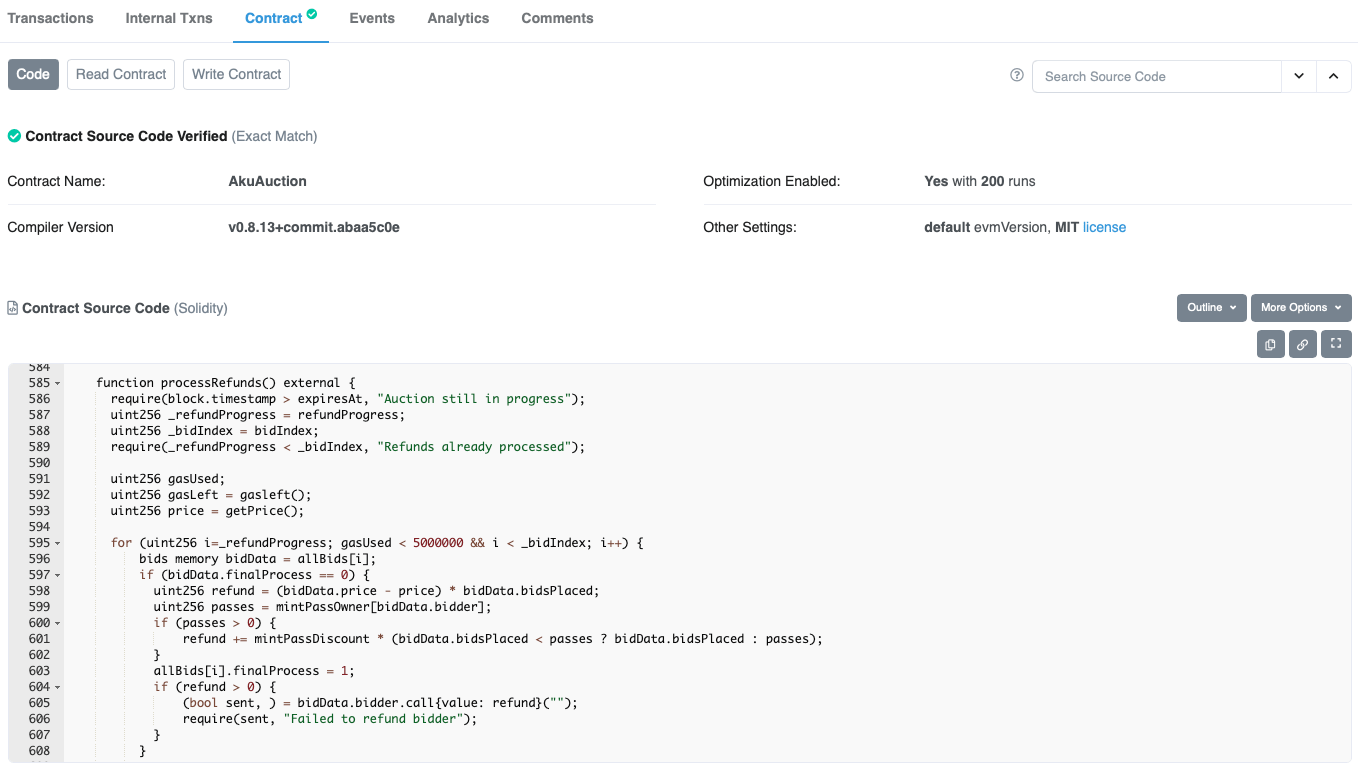Select the Write Contract button
This screenshot has width=1358, height=773.
[236, 74]
